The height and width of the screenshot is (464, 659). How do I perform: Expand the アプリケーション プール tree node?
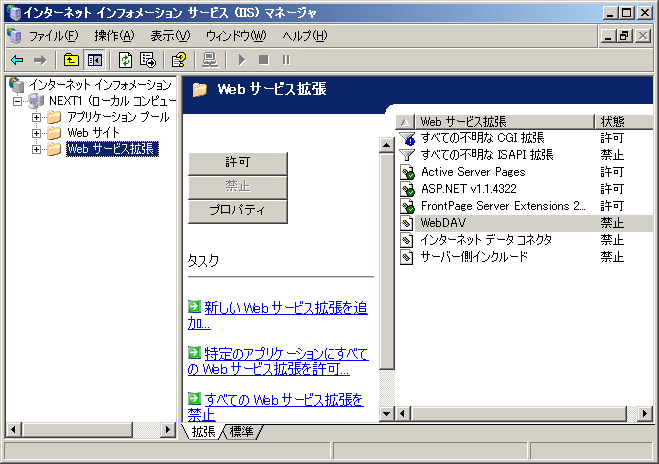36,117
